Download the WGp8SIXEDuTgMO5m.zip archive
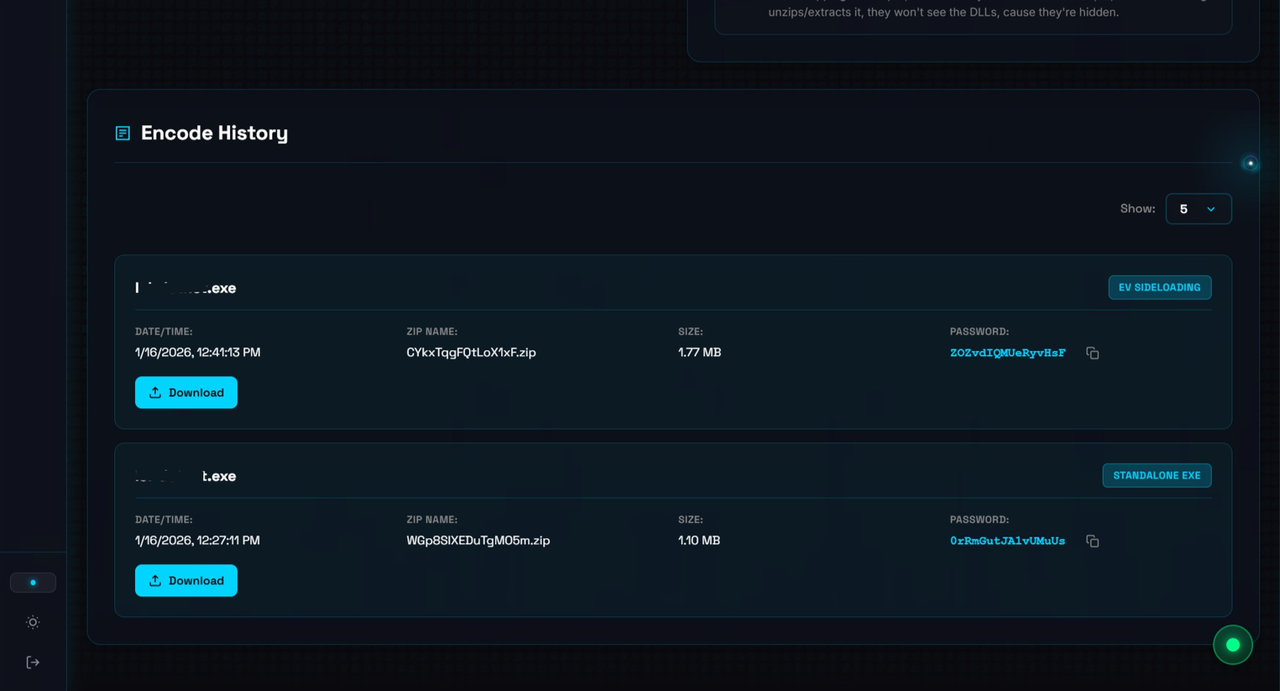Viewport: 1280px width, 691px height. 186,580
